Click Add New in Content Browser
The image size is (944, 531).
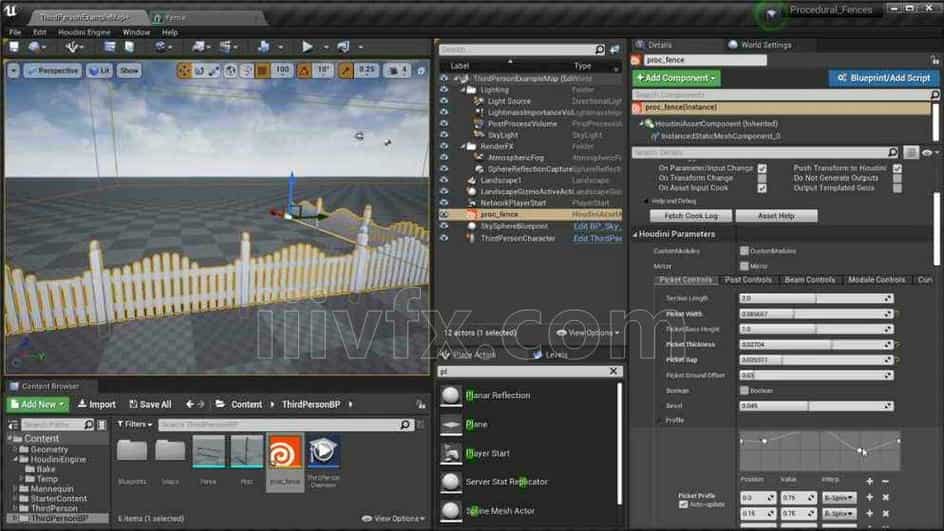[38, 405]
